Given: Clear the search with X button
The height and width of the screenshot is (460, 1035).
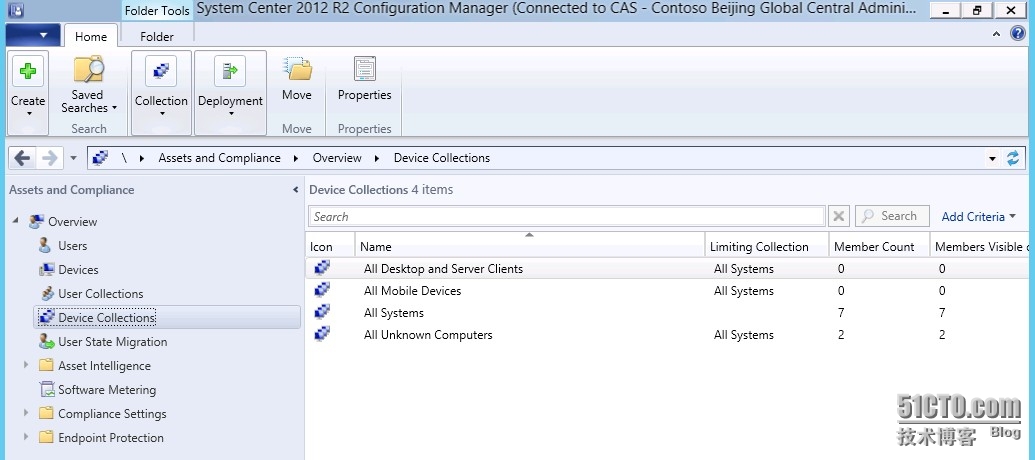Looking at the screenshot, I should pos(838,216).
